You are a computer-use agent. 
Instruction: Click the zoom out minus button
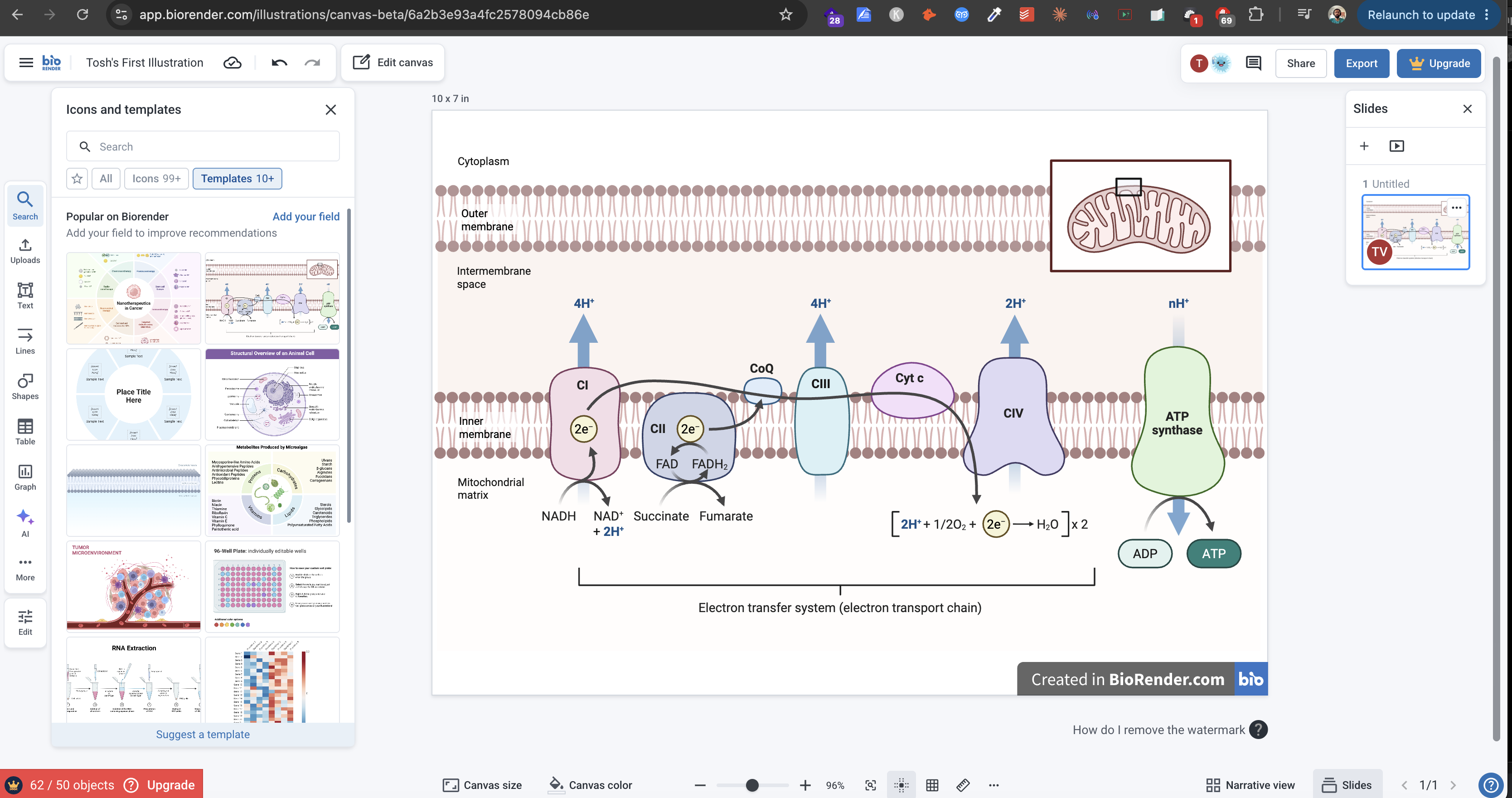700,785
